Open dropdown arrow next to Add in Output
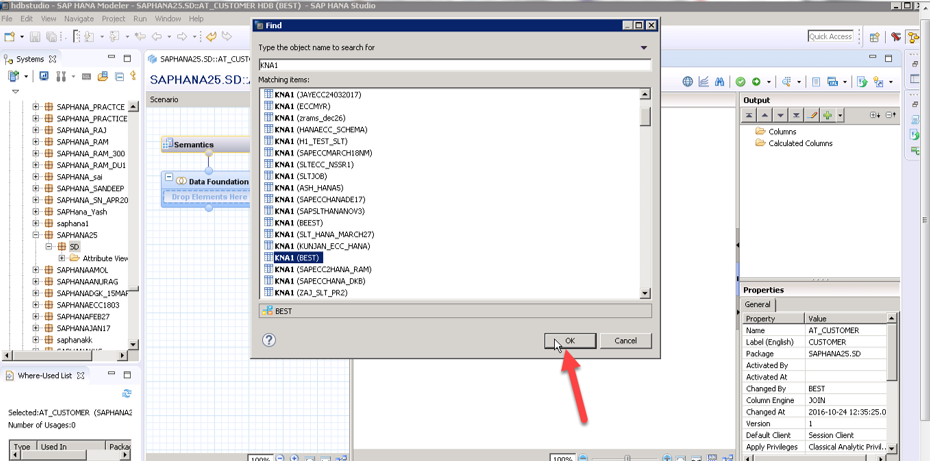Viewport: 930px width, 461px height. tap(840, 115)
